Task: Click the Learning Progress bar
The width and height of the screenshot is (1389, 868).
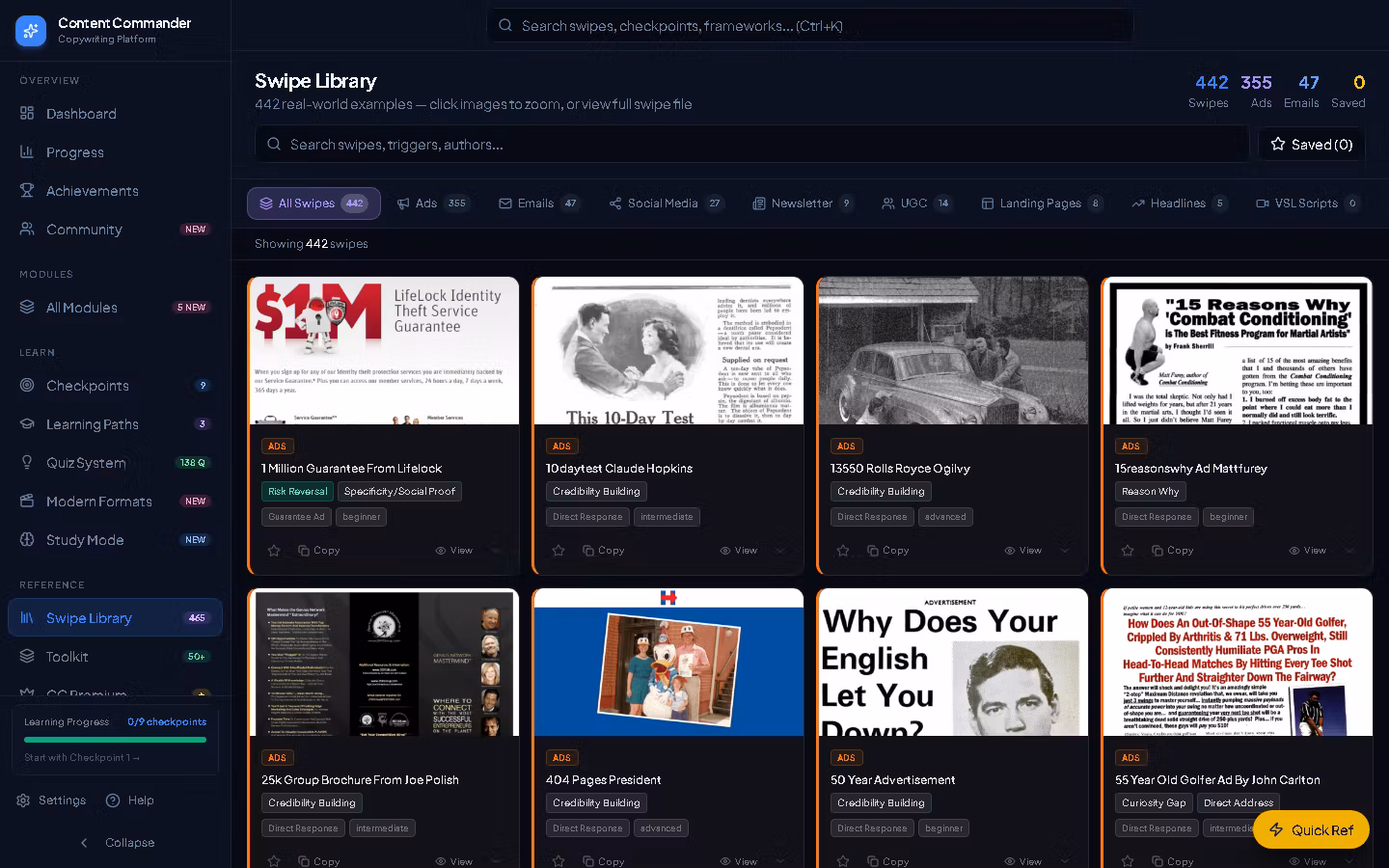Action: coord(115,740)
